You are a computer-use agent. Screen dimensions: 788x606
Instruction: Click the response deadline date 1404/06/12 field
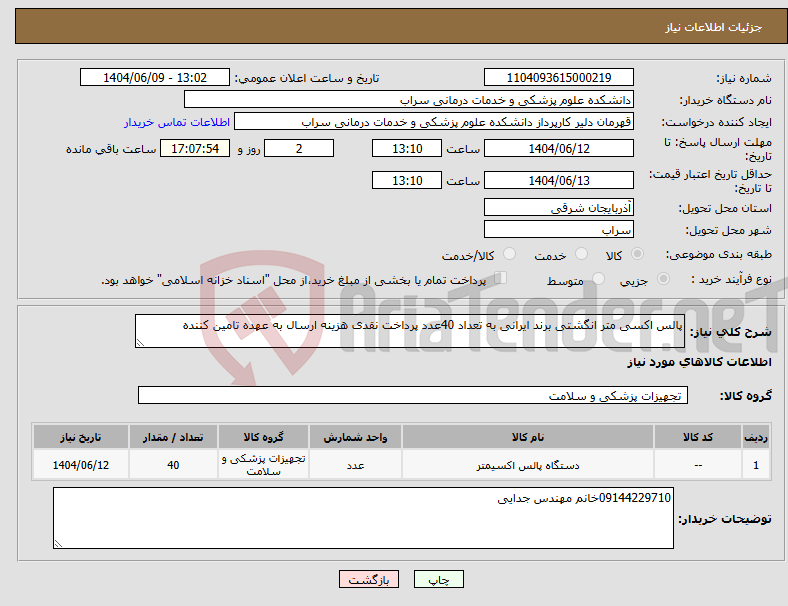[559, 149]
